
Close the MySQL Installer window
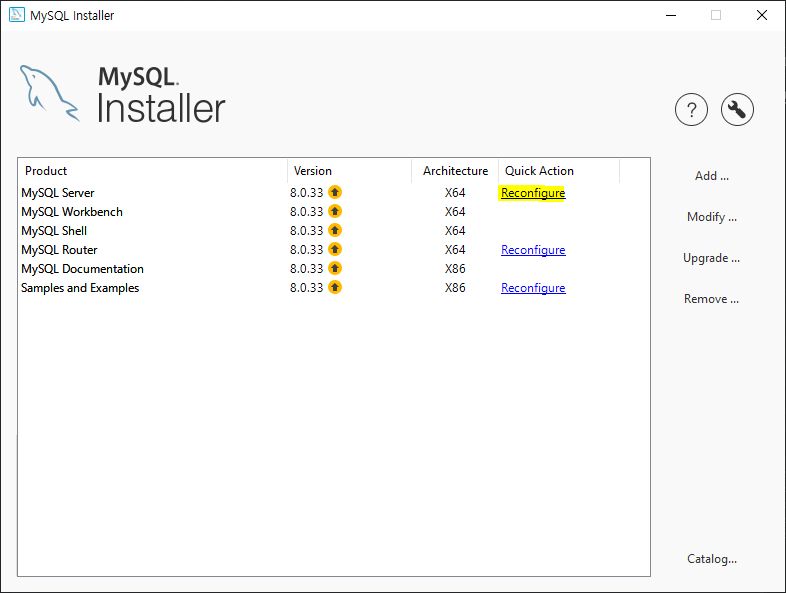761,16
